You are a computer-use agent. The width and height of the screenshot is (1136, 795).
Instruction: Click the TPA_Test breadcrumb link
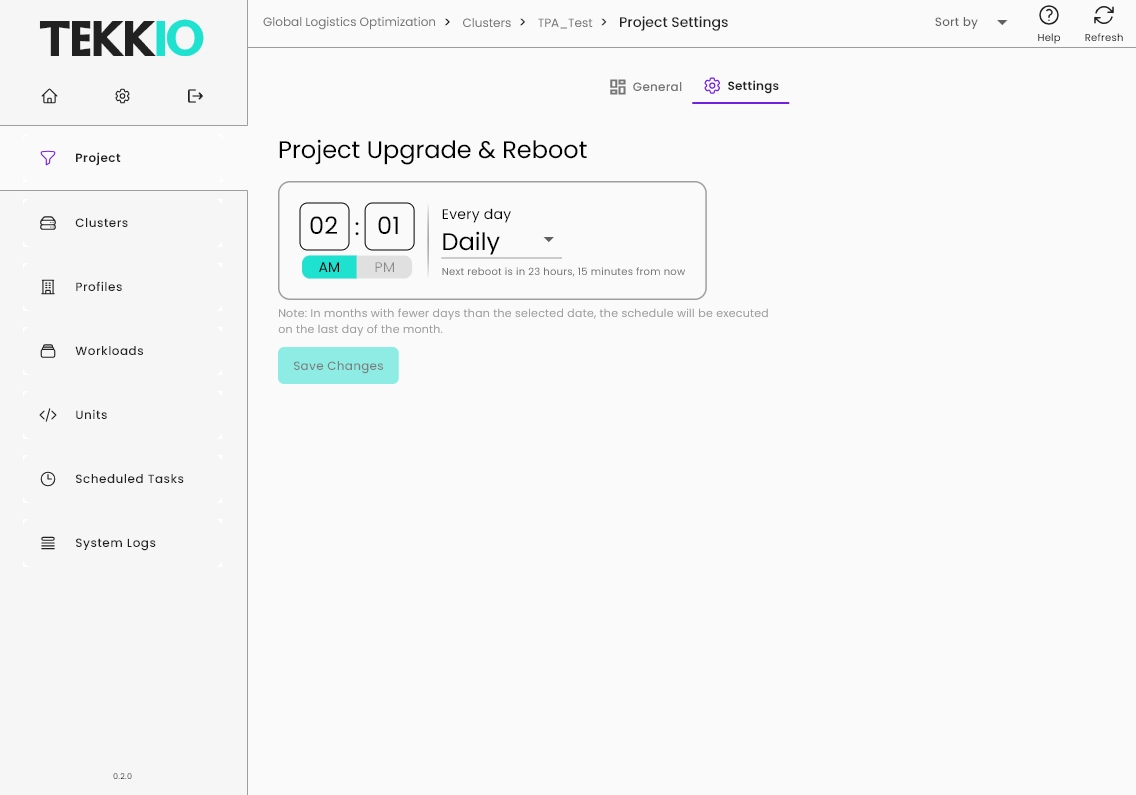[x=565, y=22]
